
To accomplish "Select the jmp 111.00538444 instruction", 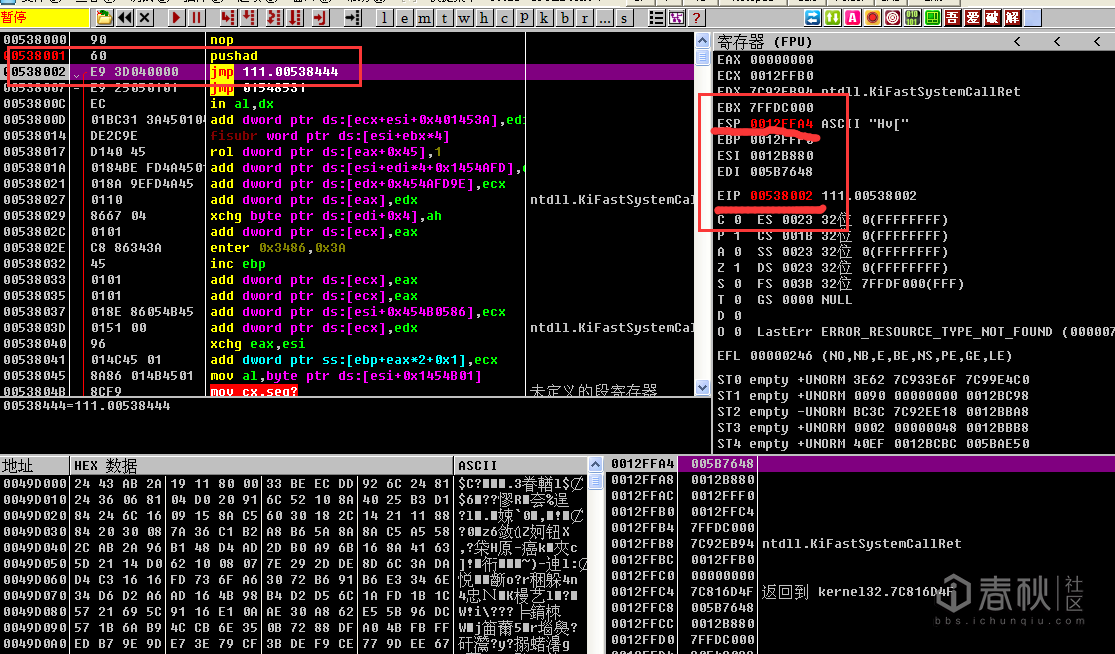I will 347,72.
